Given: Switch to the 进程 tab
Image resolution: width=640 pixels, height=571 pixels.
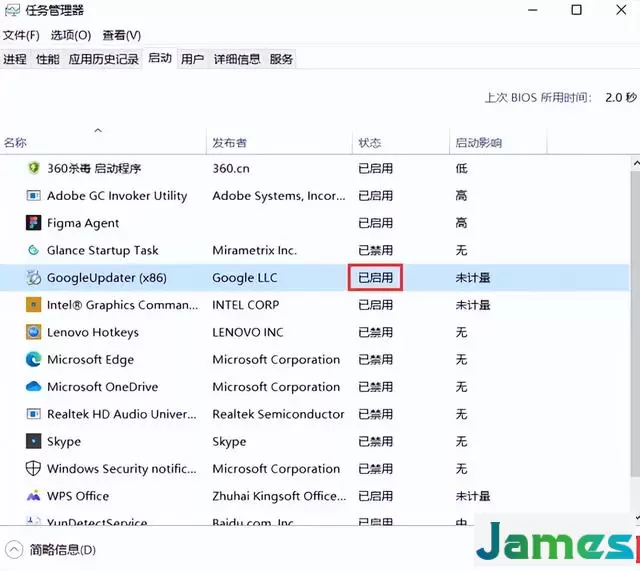Looking at the screenshot, I should 15,59.
